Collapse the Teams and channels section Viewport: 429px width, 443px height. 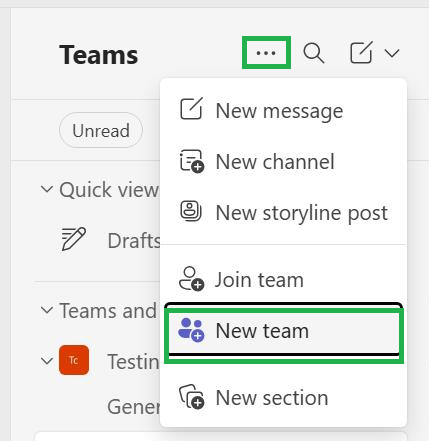[x=47, y=310]
